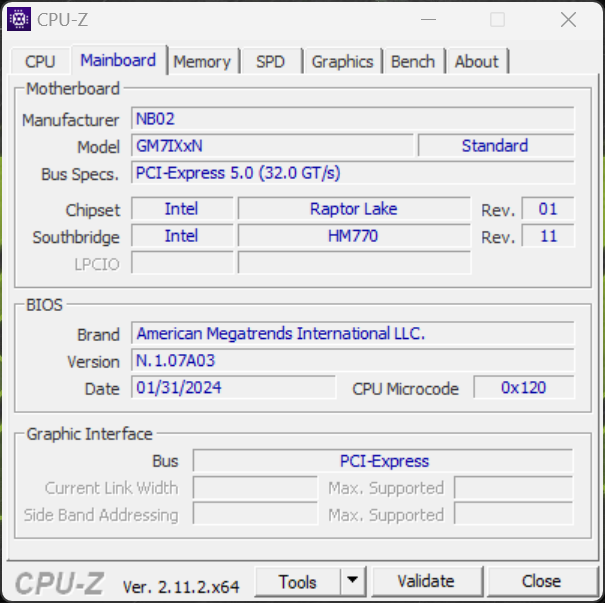Select the Mainboard tab
This screenshot has width=605, height=603.
click(x=118, y=60)
